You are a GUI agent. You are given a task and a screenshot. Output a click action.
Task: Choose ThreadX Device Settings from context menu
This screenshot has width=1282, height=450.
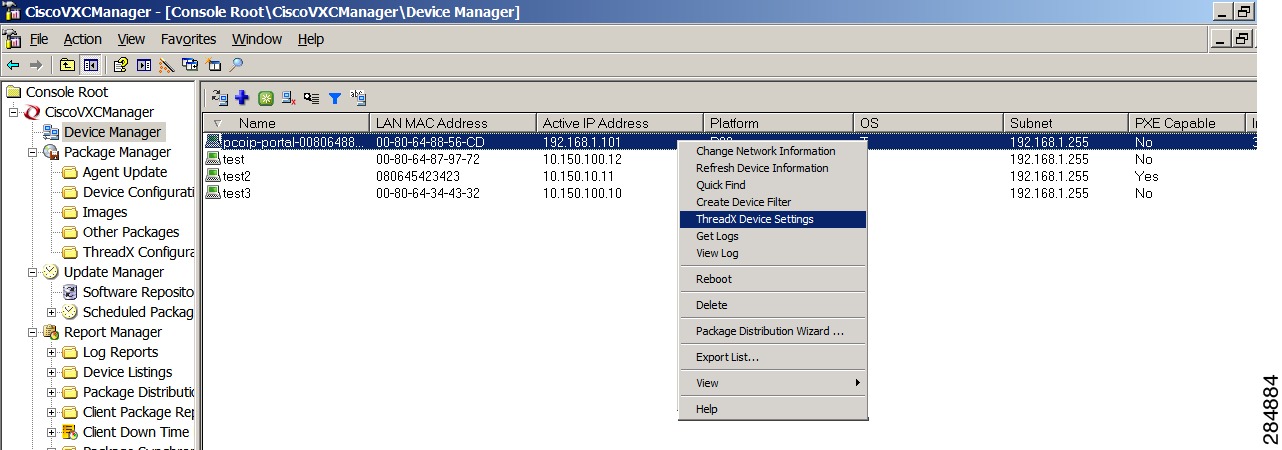click(x=773, y=219)
